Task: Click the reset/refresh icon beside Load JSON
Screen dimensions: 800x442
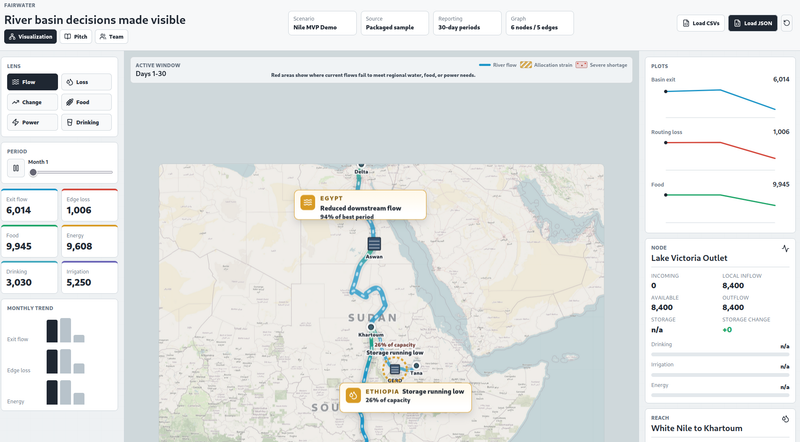Action: [x=787, y=23]
